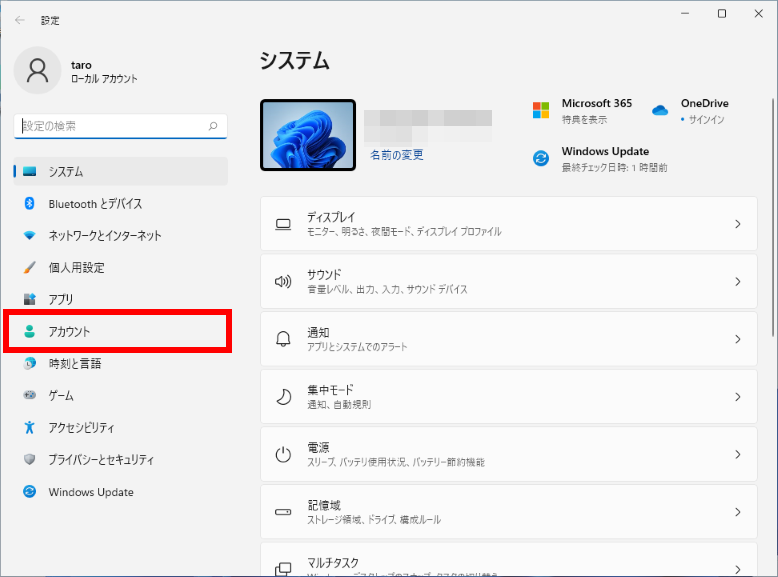Click the ゲーム controller icon
This screenshot has height=577, width=778.
tap(30, 395)
